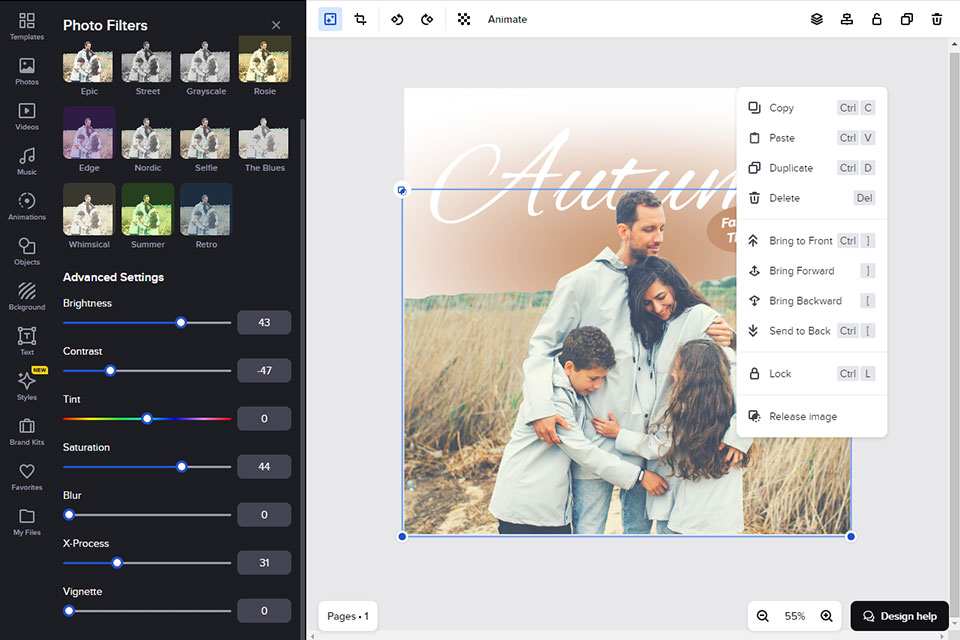Click the Saturation slider handle
The height and width of the screenshot is (640, 960).
pyautogui.click(x=181, y=467)
